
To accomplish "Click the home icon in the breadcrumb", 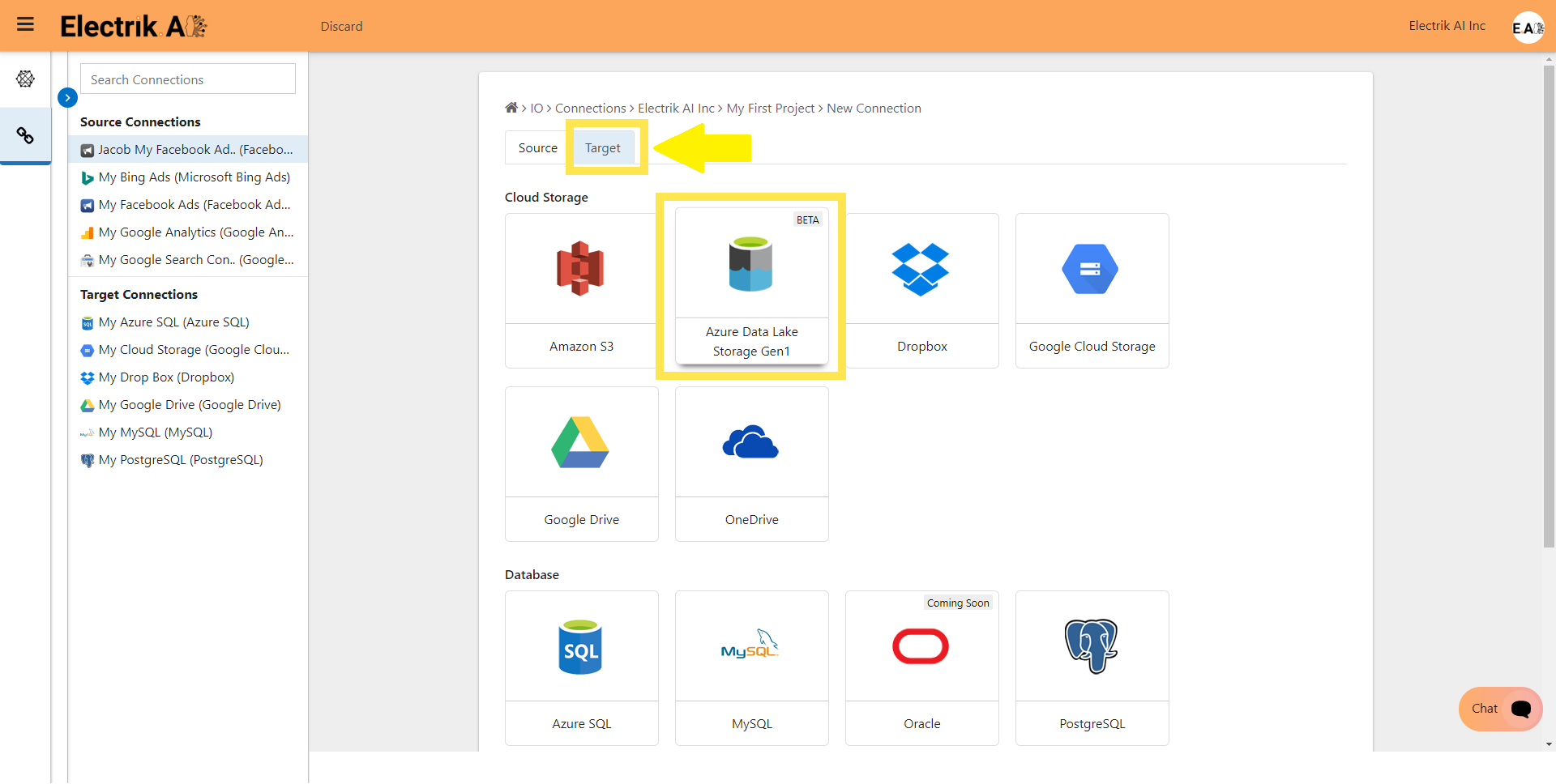I will click(511, 108).
